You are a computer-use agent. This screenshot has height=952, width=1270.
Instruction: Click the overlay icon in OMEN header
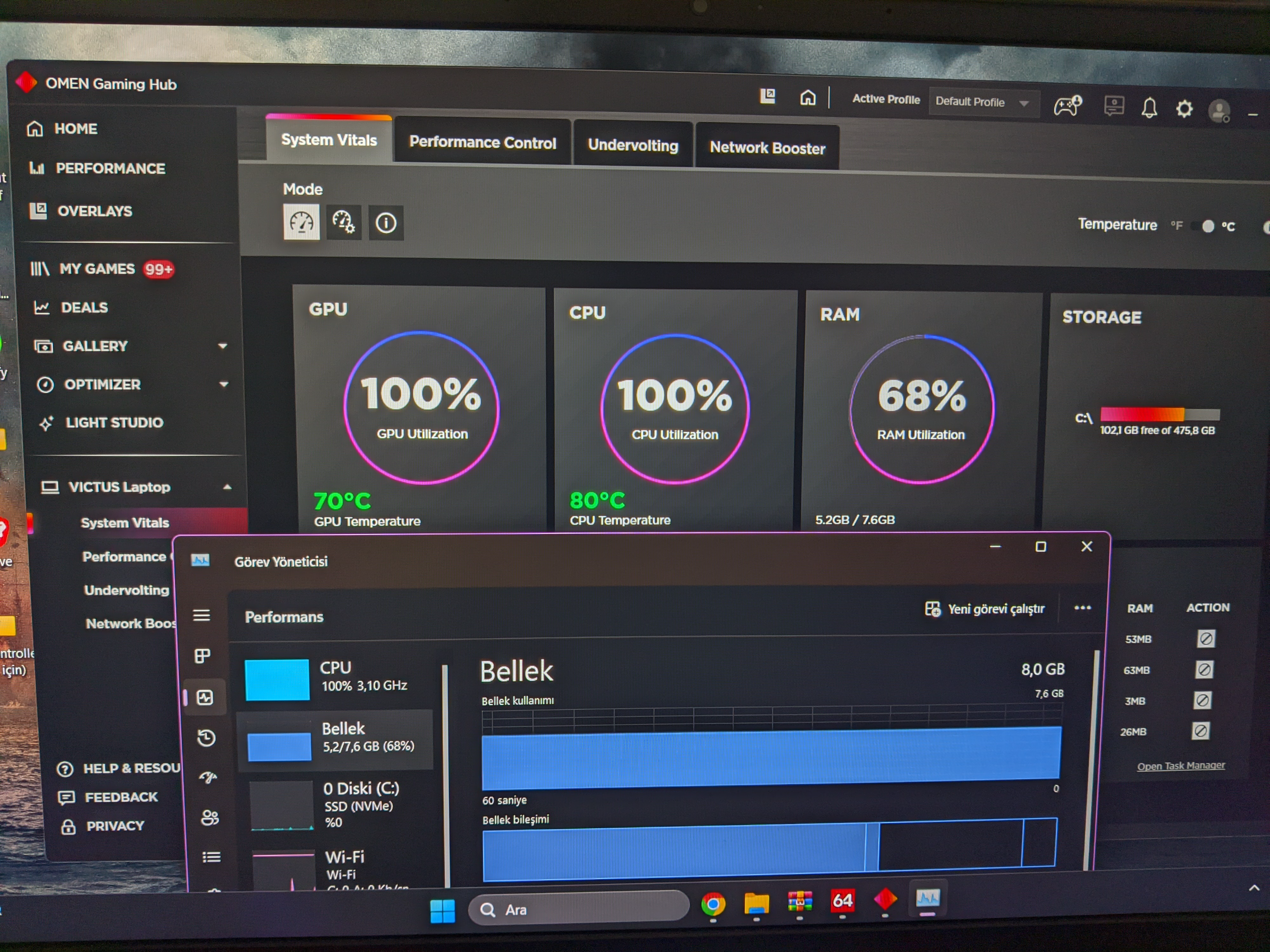coord(768,96)
